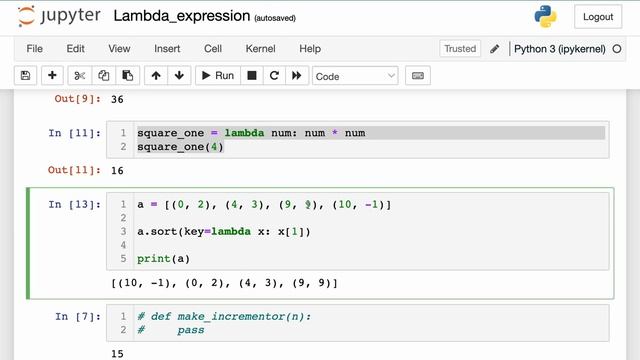Click the sorted list output text
This screenshot has height=360, width=640.
224,283
